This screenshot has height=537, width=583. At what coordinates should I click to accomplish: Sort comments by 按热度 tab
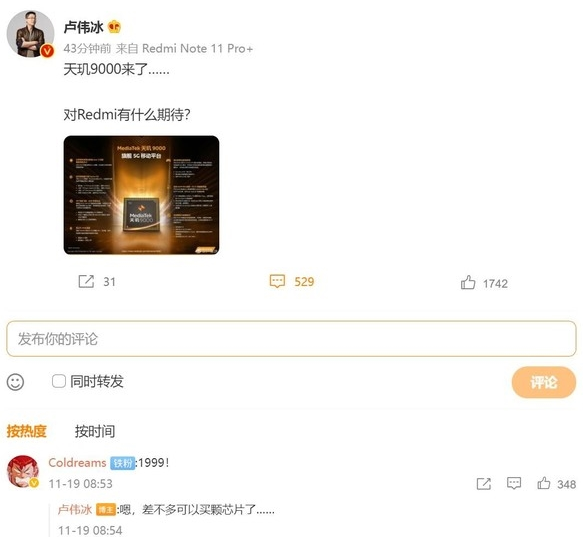click(x=26, y=431)
